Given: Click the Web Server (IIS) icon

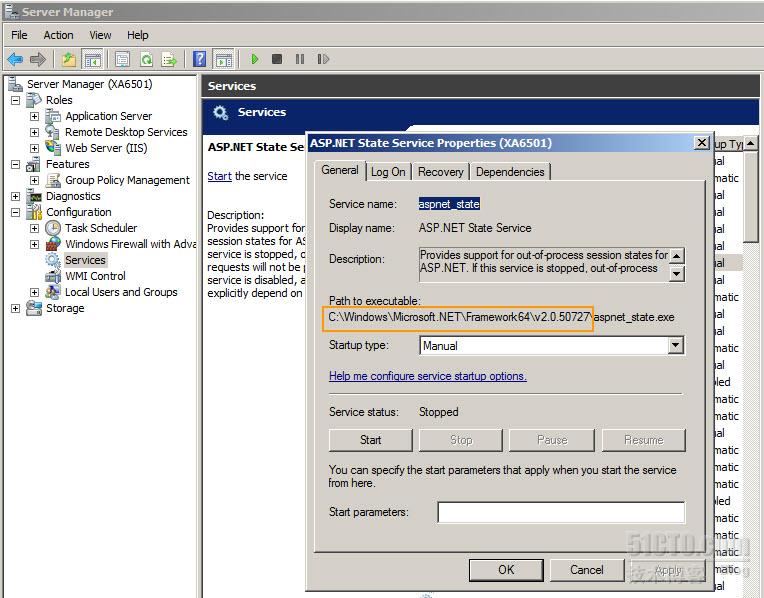Looking at the screenshot, I should (x=53, y=147).
